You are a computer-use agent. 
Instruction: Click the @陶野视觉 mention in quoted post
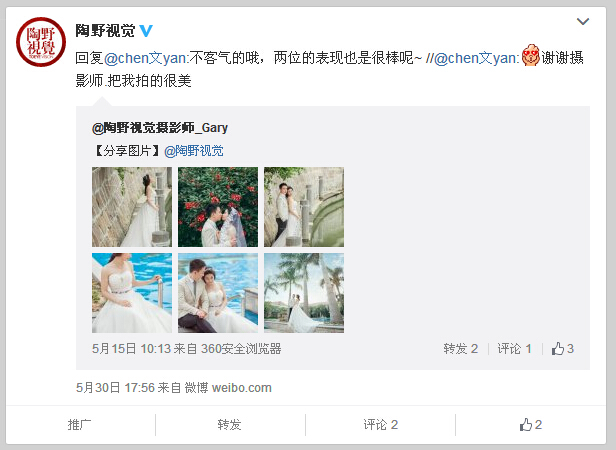pos(194,151)
